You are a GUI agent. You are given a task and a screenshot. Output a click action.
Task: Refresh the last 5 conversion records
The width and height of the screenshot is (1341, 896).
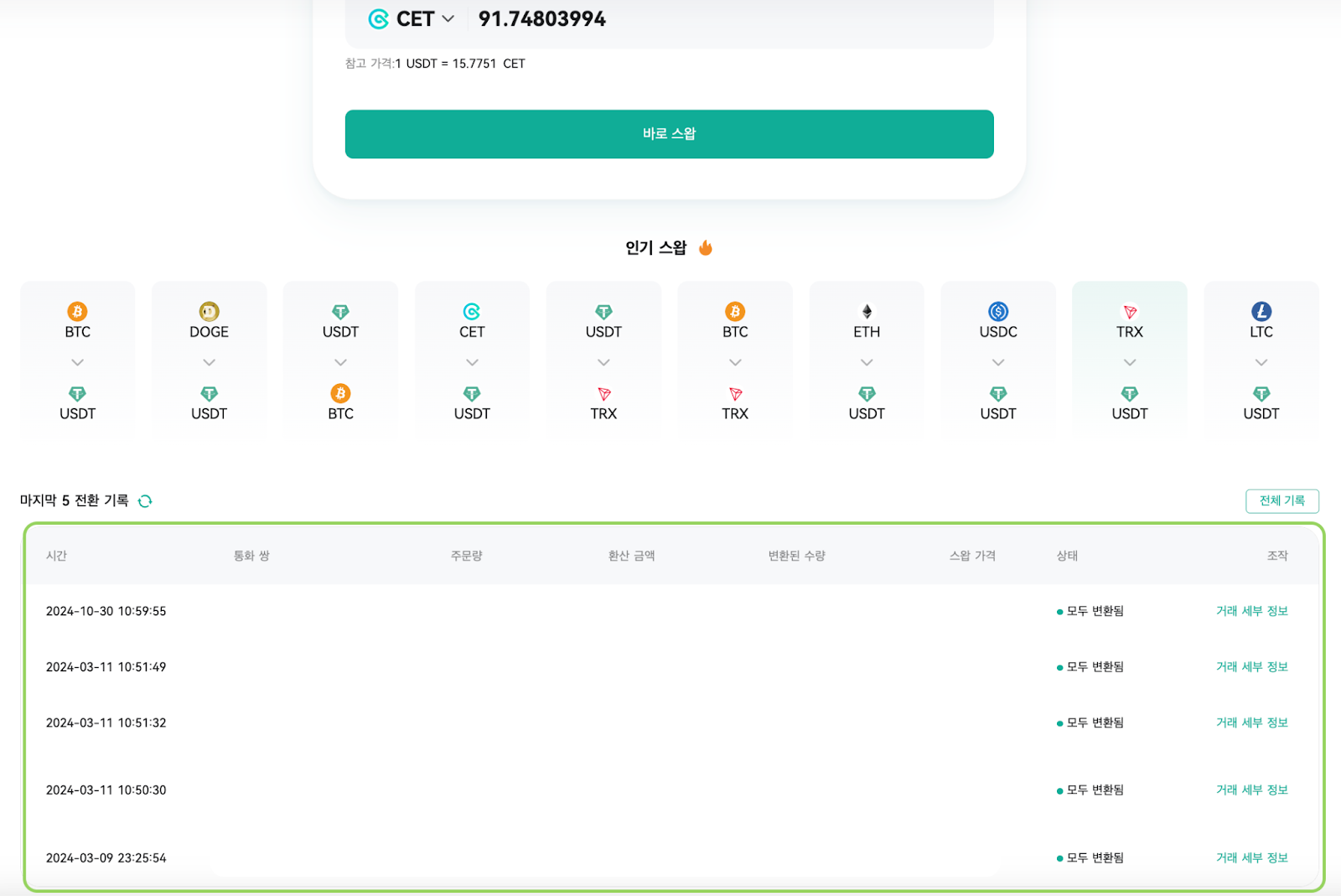coord(146,500)
